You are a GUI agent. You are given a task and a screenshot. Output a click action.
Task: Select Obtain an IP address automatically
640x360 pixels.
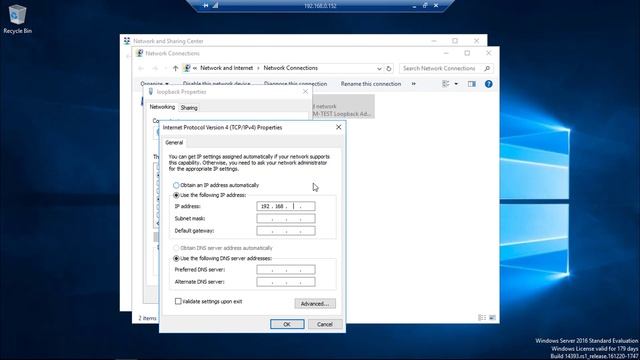point(176,185)
